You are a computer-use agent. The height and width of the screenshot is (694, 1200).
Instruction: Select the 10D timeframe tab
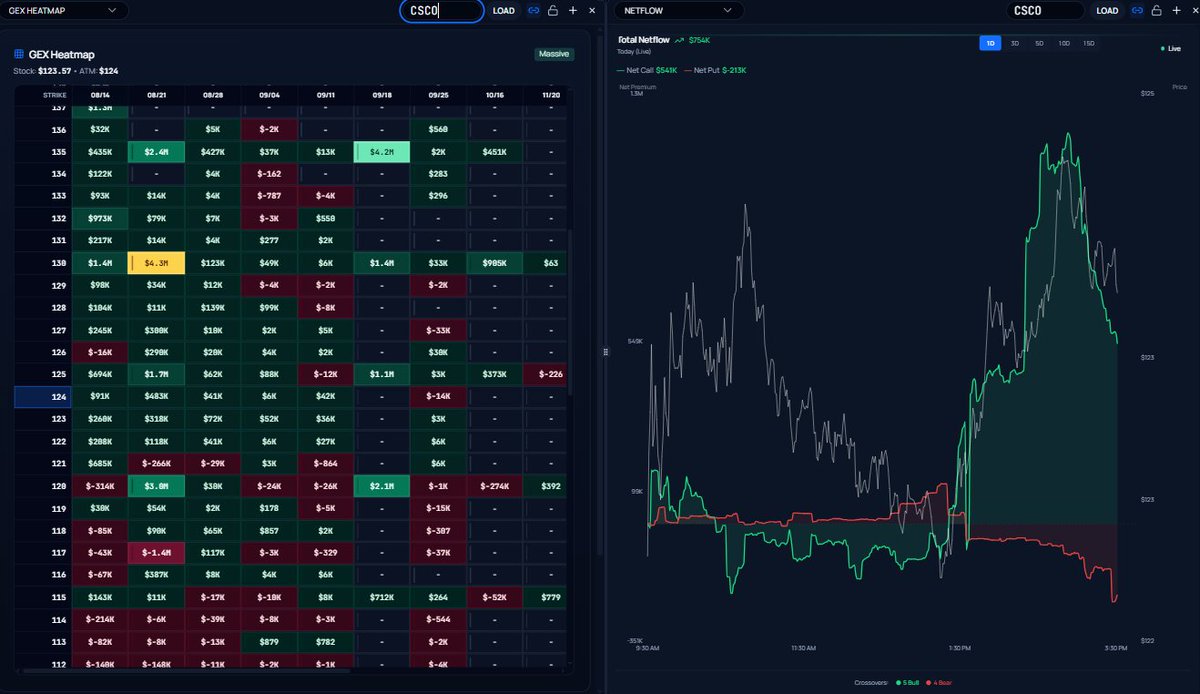1064,43
